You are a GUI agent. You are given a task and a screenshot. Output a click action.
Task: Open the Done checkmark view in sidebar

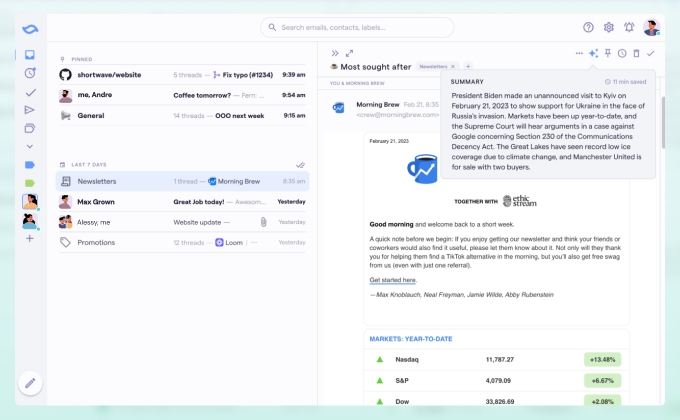click(30, 92)
